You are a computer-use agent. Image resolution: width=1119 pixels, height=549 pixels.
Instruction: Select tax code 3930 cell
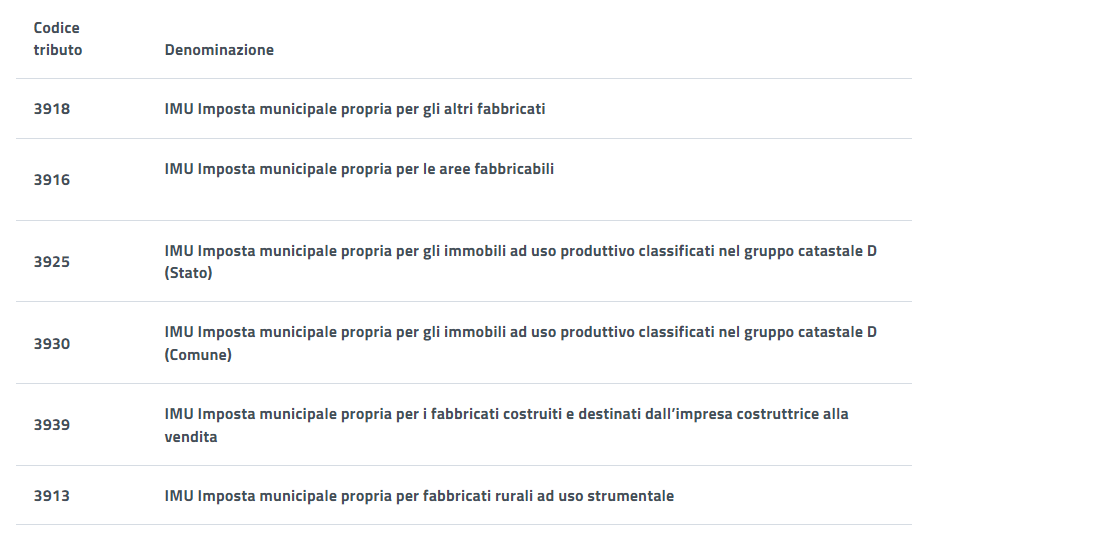point(52,344)
